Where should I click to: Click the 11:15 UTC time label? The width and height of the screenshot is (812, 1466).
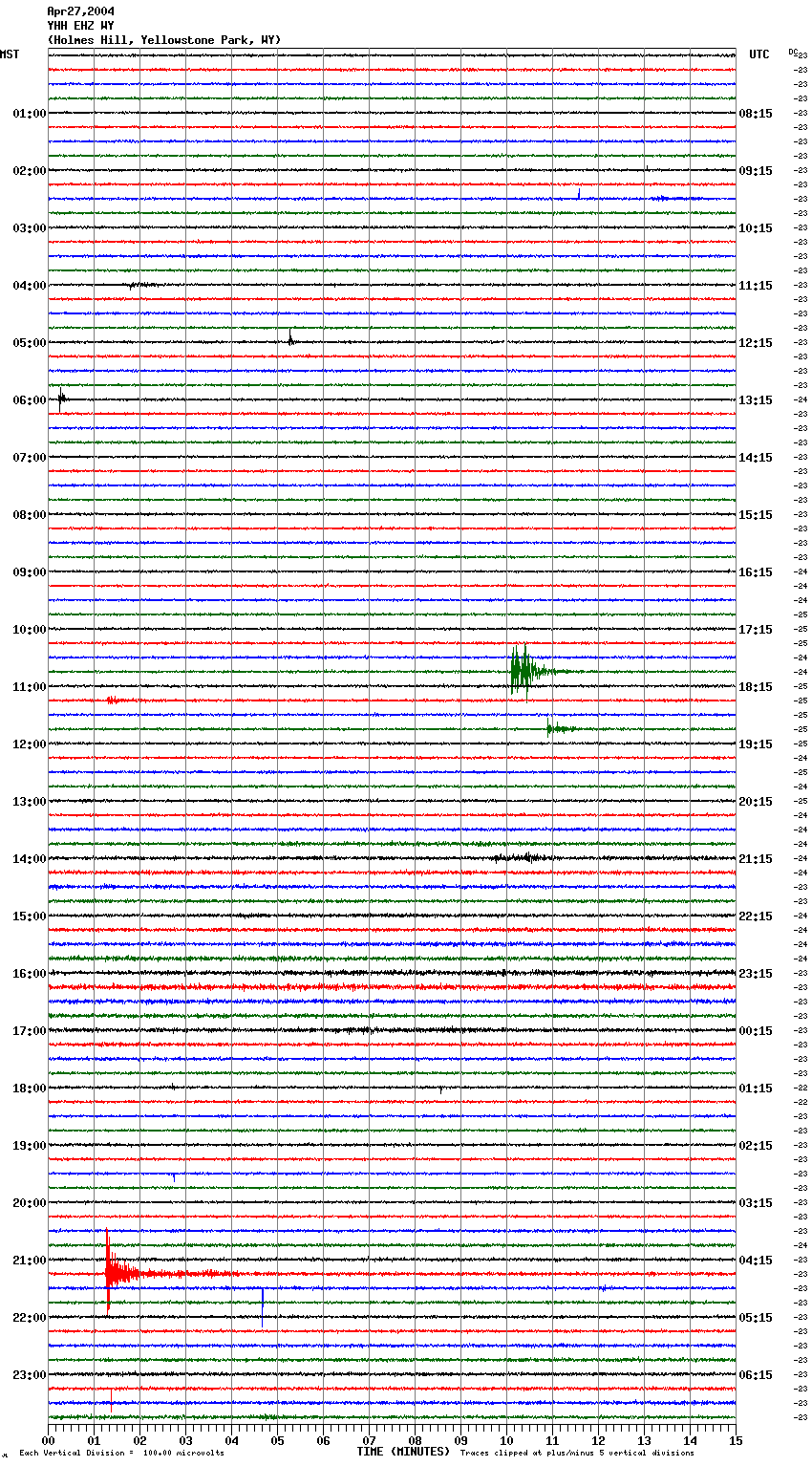click(x=756, y=286)
